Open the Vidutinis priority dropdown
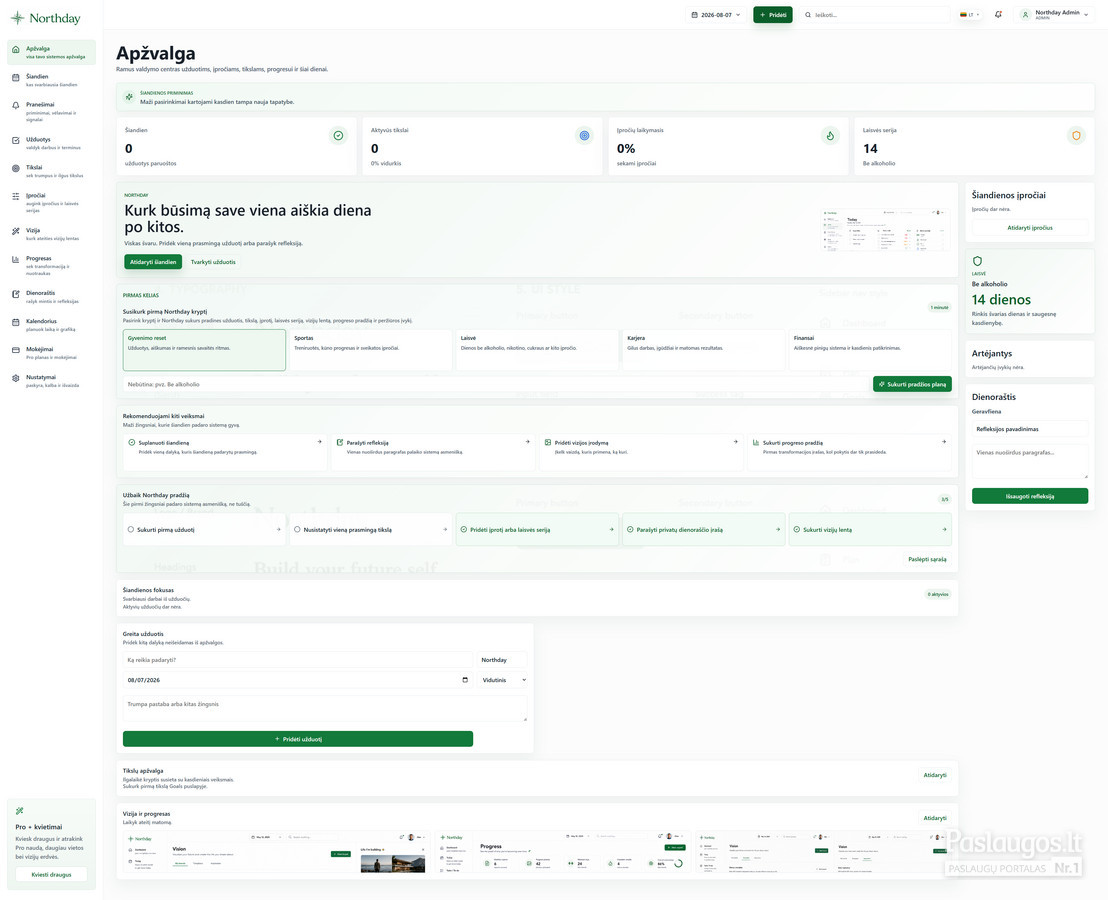1108x900 pixels. point(503,680)
